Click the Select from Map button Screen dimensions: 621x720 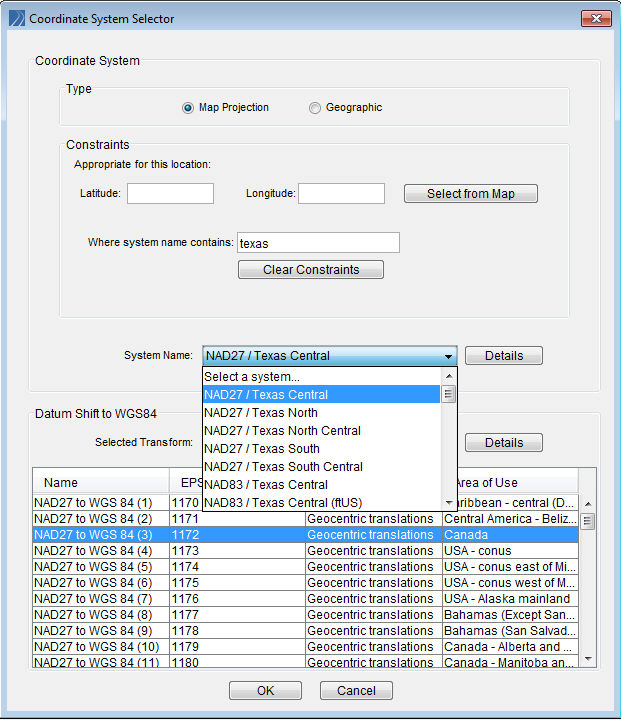(471, 194)
